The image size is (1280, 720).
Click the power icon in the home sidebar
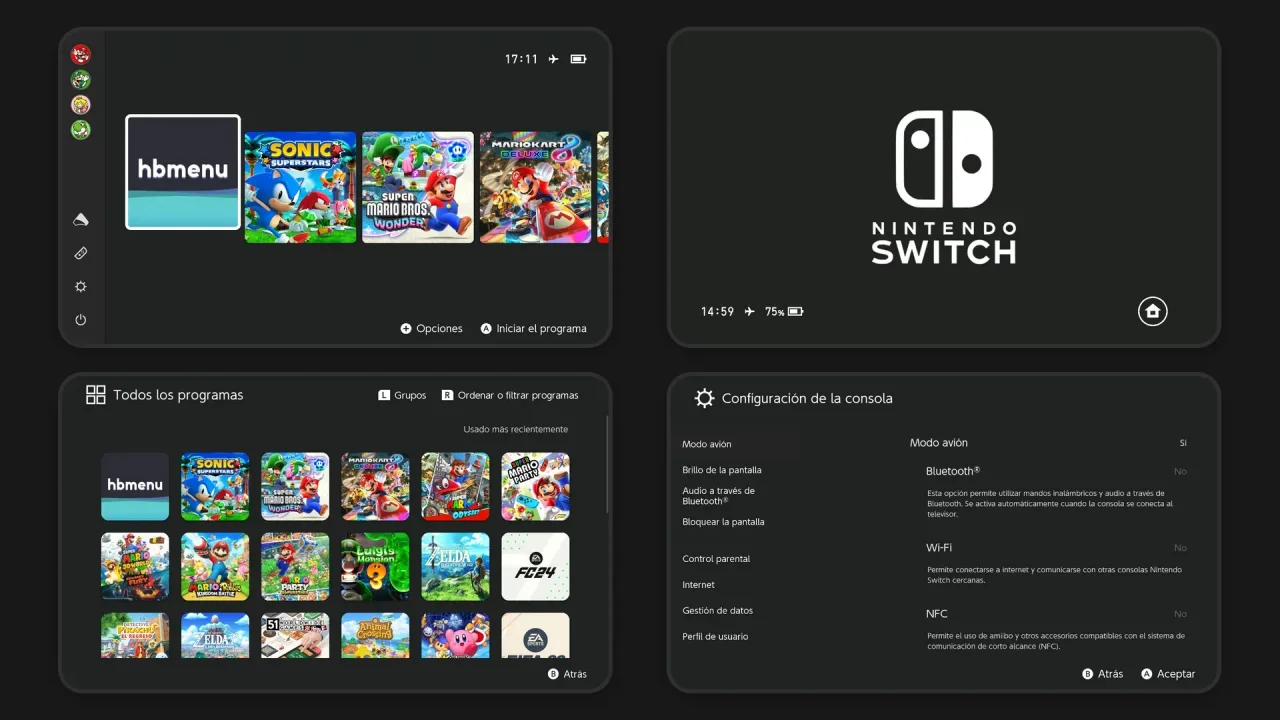[x=81, y=320]
